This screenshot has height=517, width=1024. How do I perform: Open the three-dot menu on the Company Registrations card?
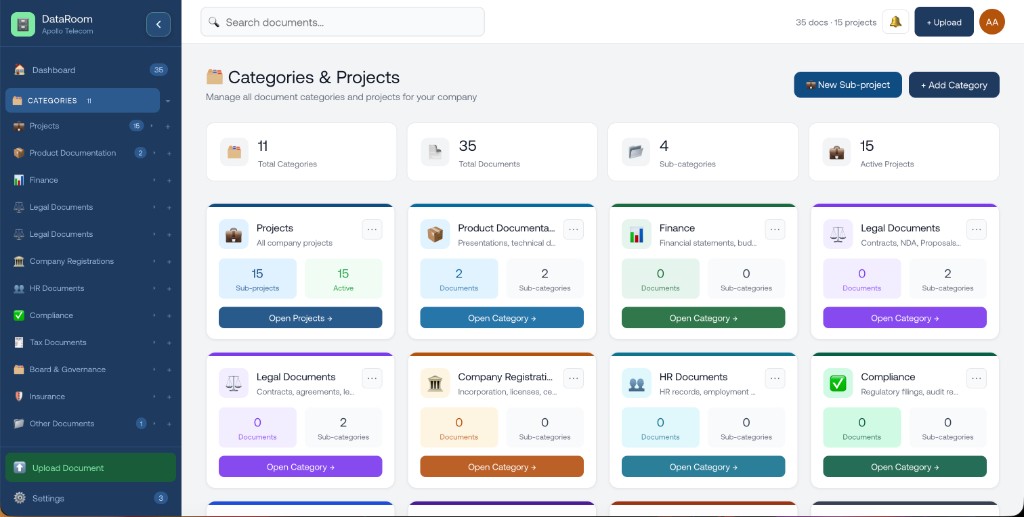[573, 378]
